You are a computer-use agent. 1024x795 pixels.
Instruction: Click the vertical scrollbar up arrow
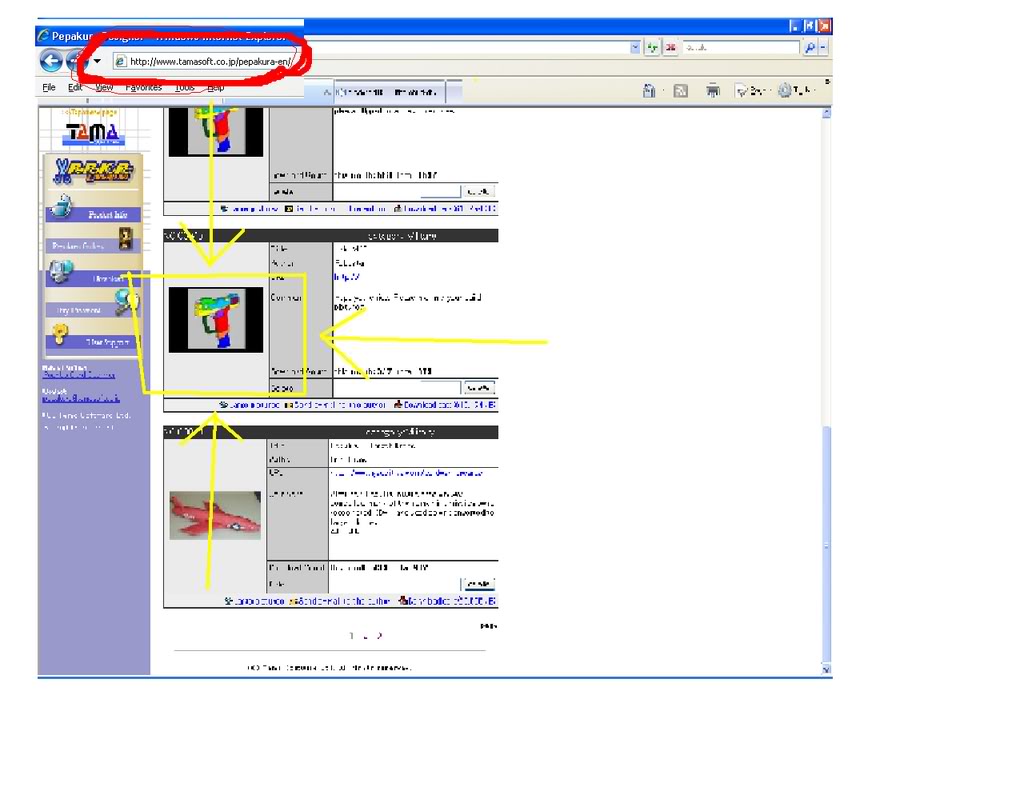click(826, 113)
